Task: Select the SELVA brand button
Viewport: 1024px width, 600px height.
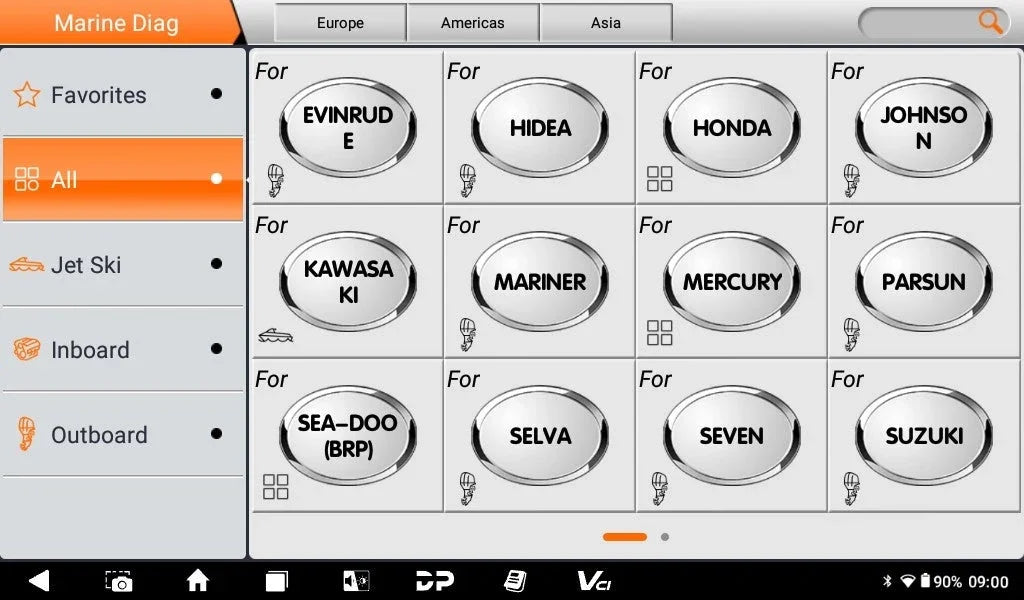Action: click(x=539, y=436)
